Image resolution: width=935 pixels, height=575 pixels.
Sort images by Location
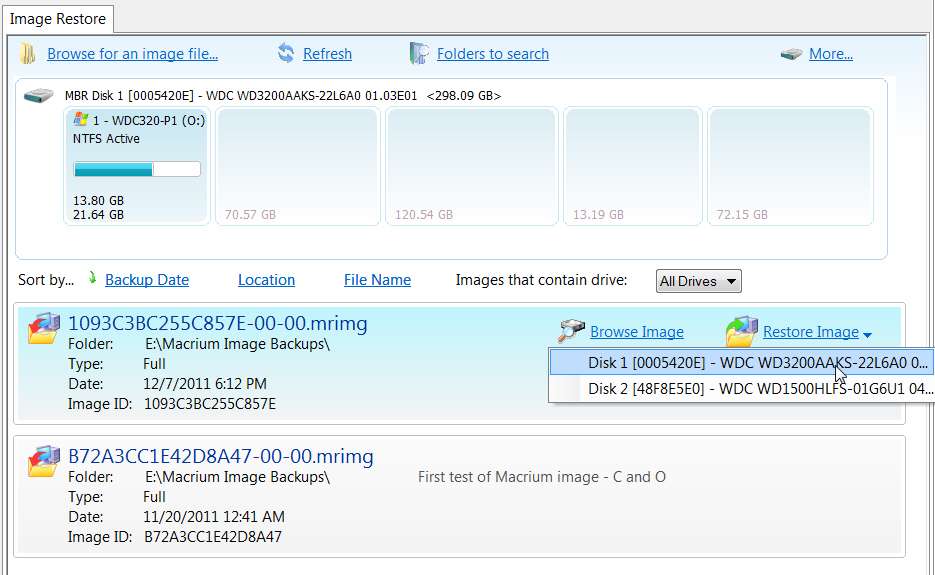[266, 280]
